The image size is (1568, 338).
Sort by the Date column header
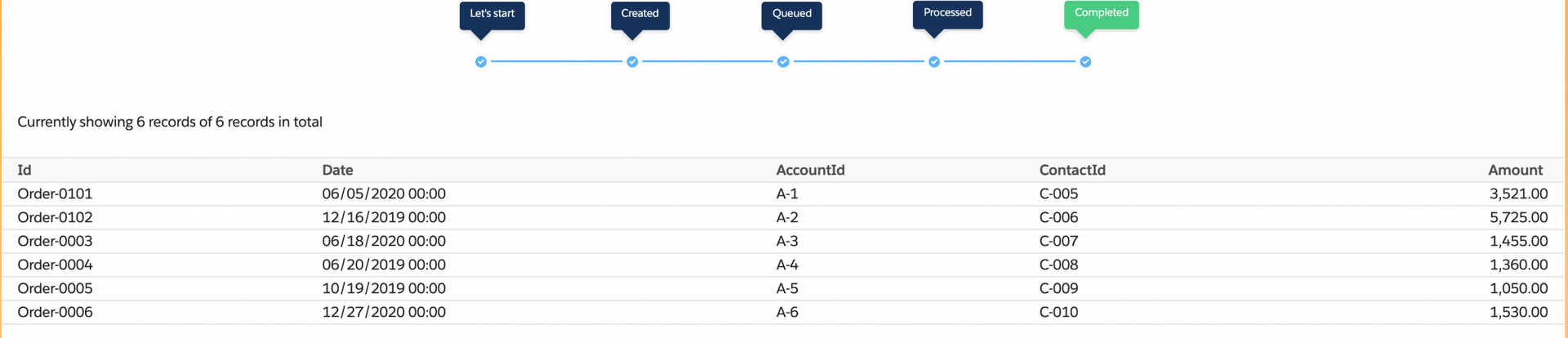pyautogui.click(x=337, y=170)
